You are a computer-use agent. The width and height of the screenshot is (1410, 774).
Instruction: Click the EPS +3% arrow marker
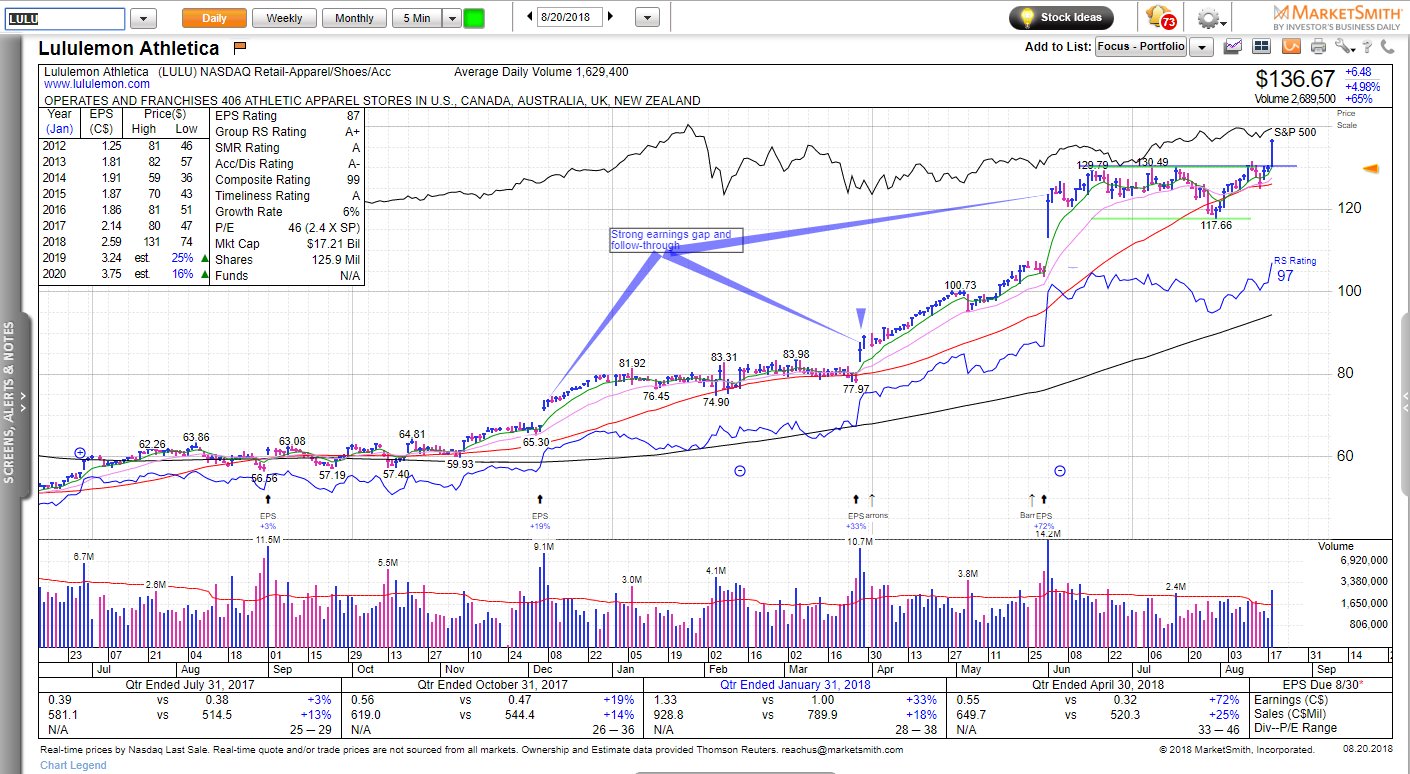point(267,497)
